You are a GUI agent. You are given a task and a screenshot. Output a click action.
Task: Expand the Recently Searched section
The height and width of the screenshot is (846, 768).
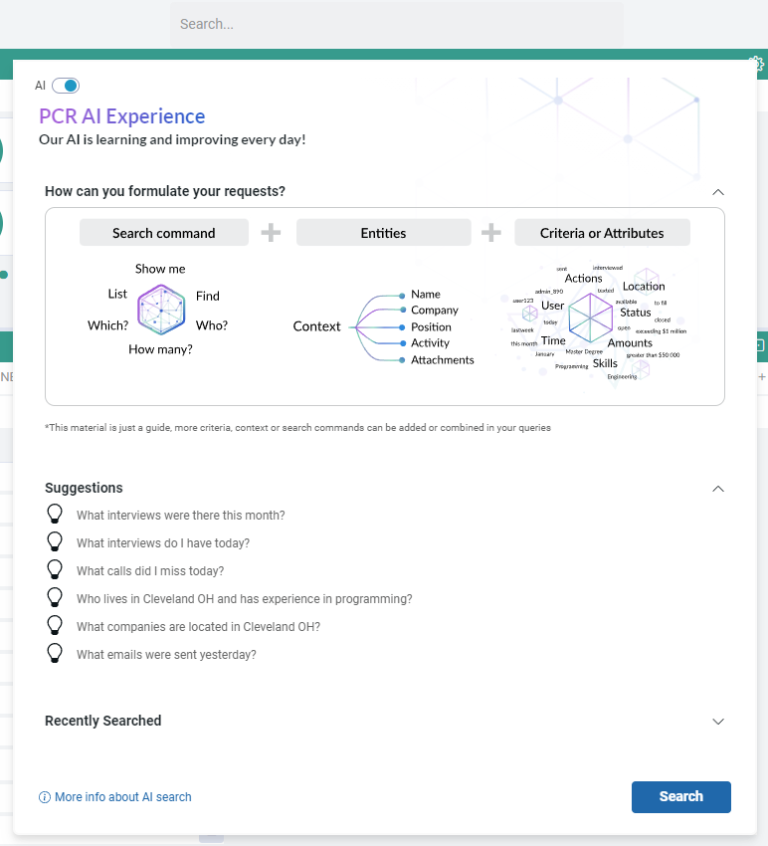pos(718,721)
